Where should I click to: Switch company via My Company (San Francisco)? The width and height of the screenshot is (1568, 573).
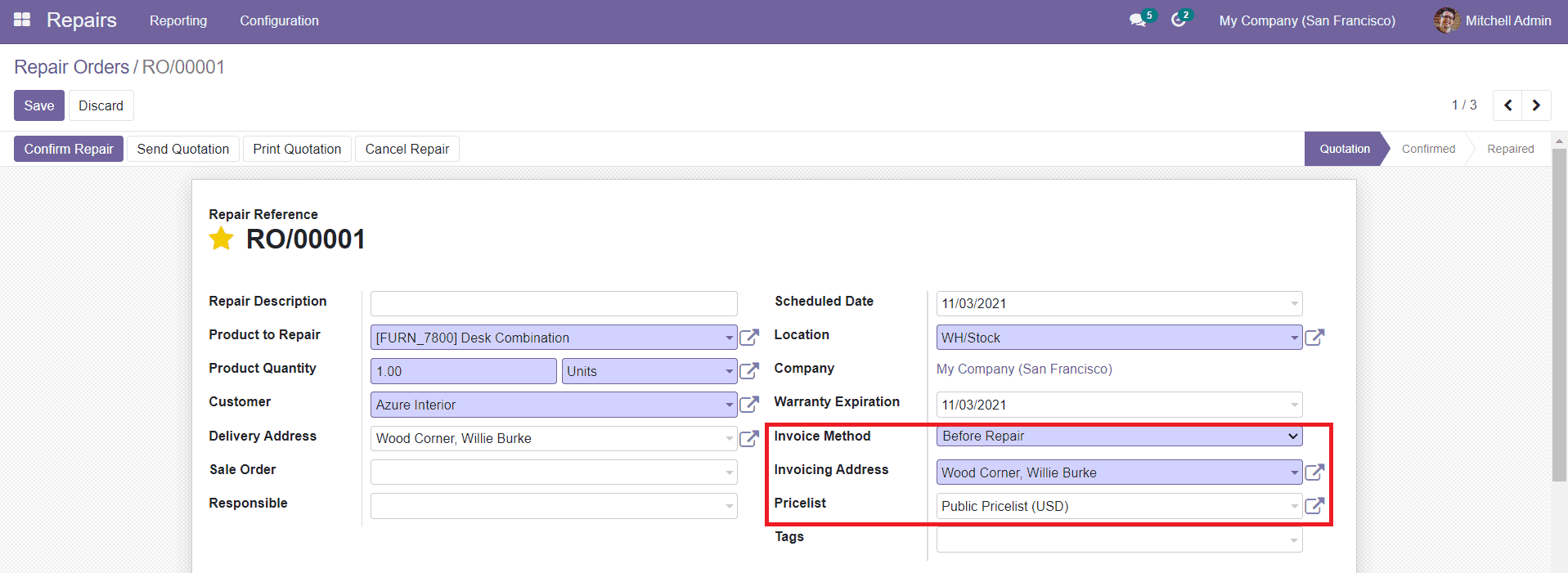click(1307, 20)
